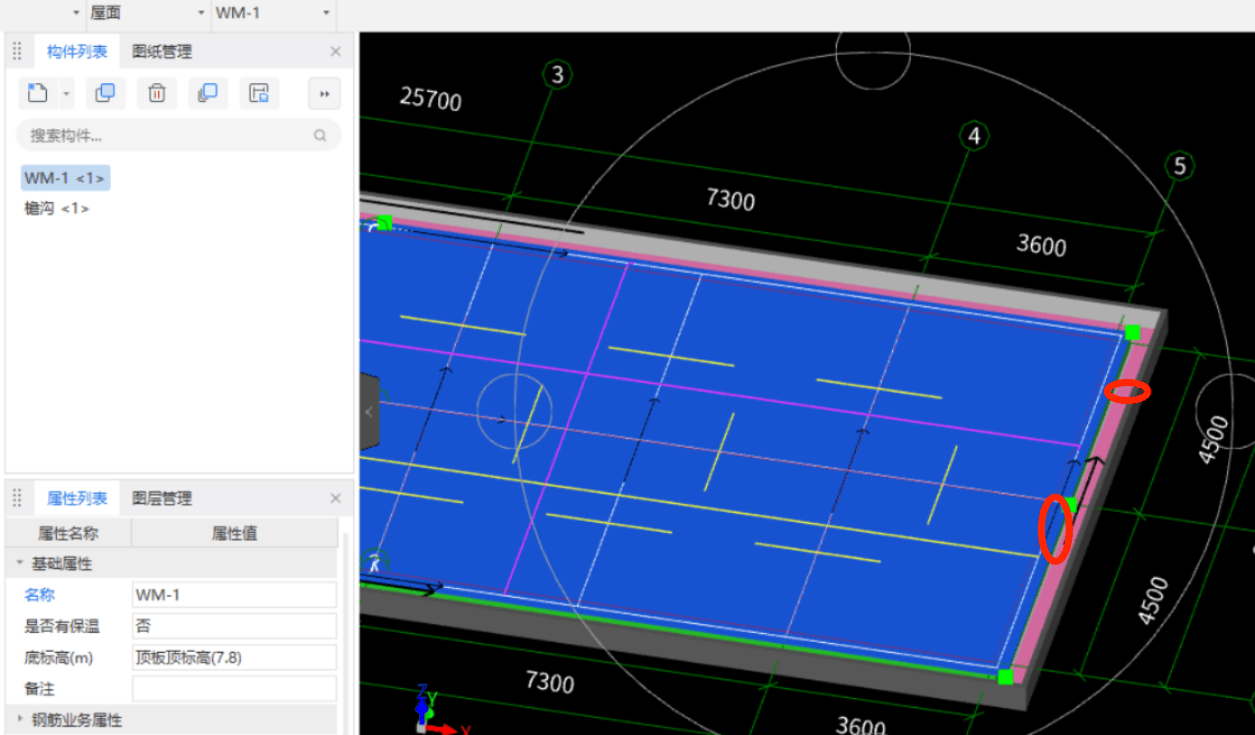Click the lower 3600 dimension text
1255x735 pixels.
coord(860,725)
